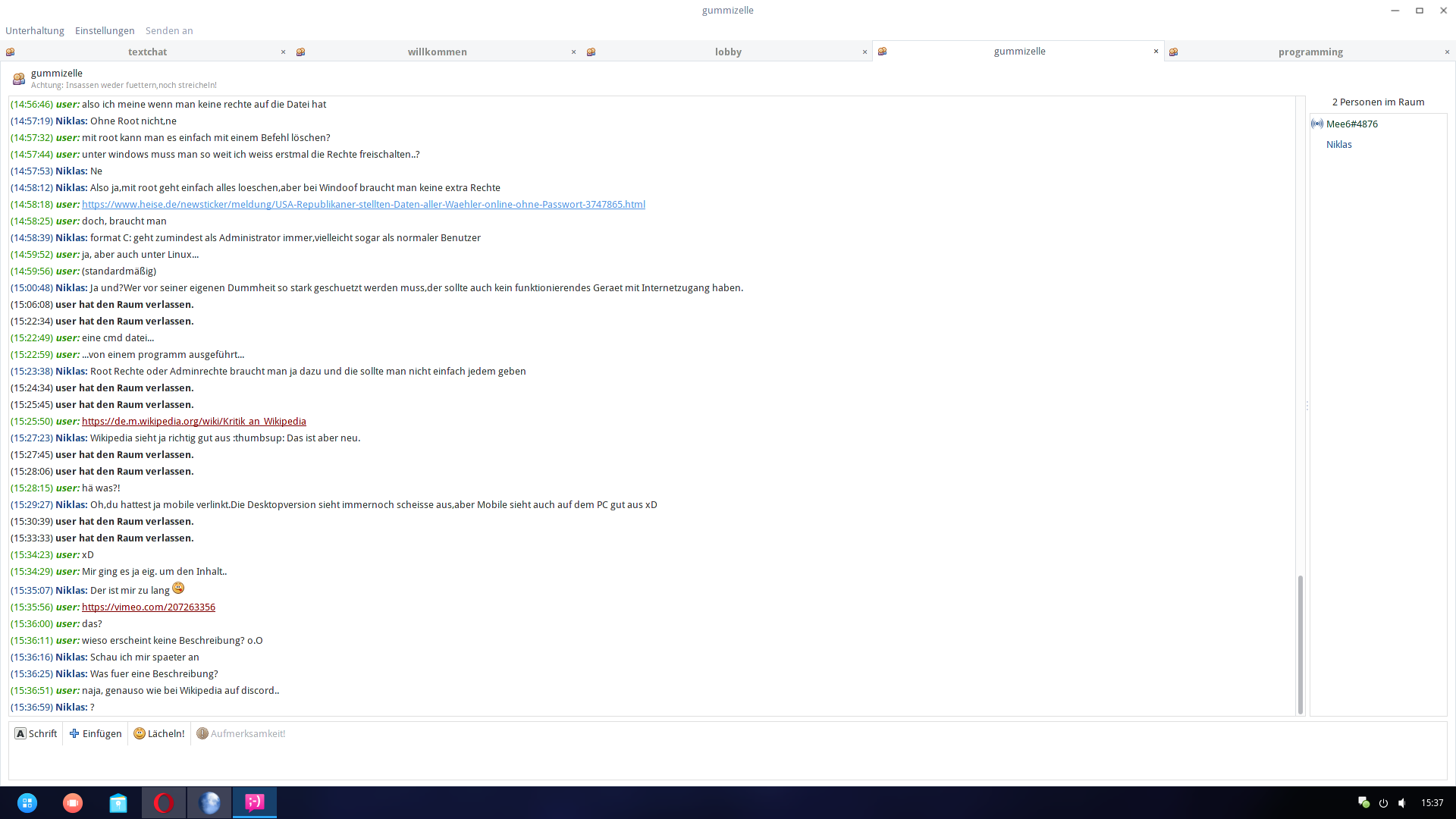Image resolution: width=1456 pixels, height=819 pixels.
Task: Click the Aufmerksamkeit attention button
Action: (x=241, y=733)
